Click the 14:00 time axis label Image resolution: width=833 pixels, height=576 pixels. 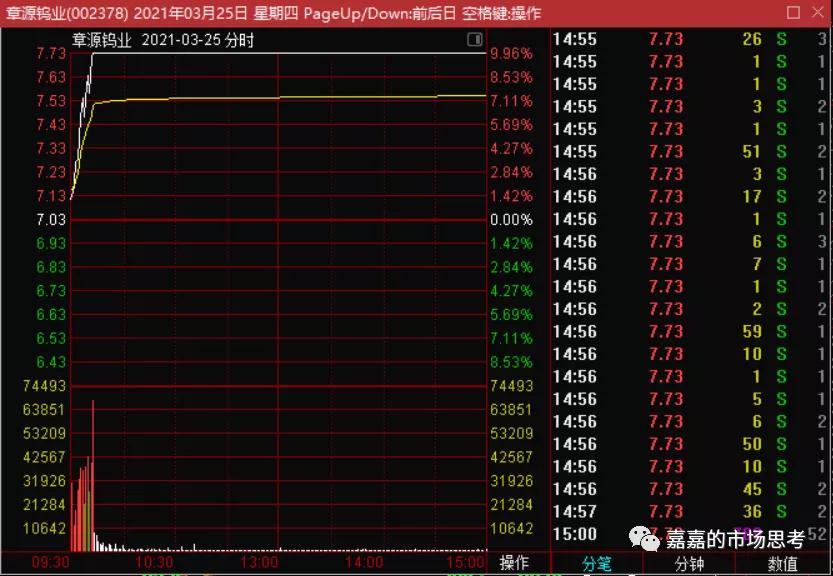pyautogui.click(x=364, y=562)
